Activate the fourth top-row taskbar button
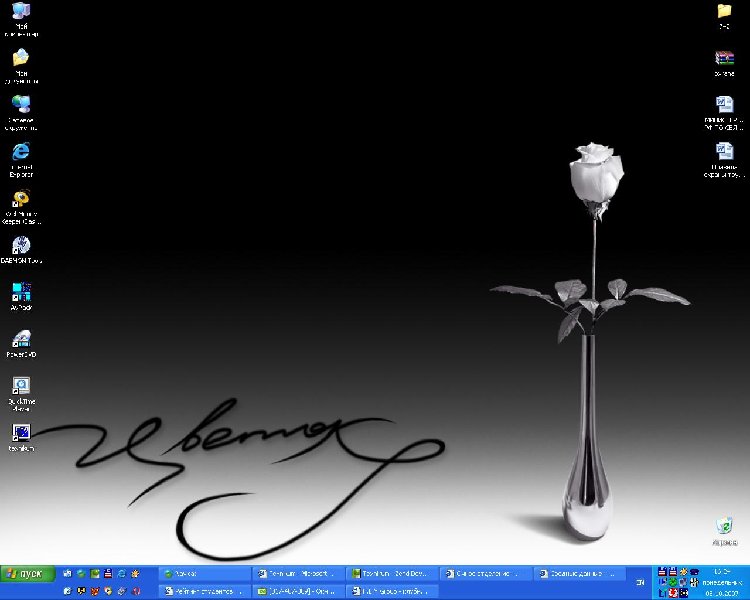750x600 pixels. coord(485,573)
